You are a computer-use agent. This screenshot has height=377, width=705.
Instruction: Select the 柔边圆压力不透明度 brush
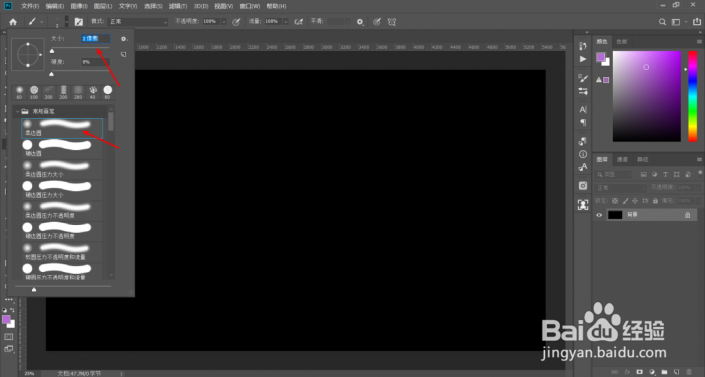coord(62,211)
